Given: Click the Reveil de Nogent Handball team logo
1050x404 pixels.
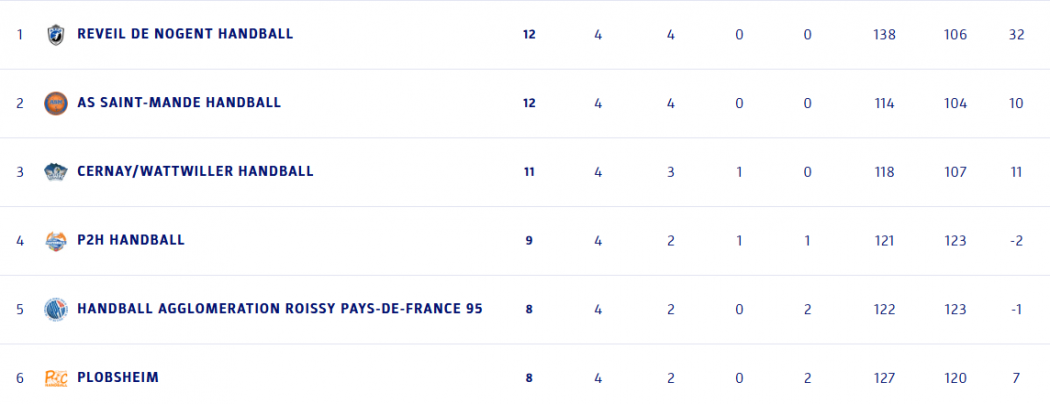Looking at the screenshot, I should [55, 34].
